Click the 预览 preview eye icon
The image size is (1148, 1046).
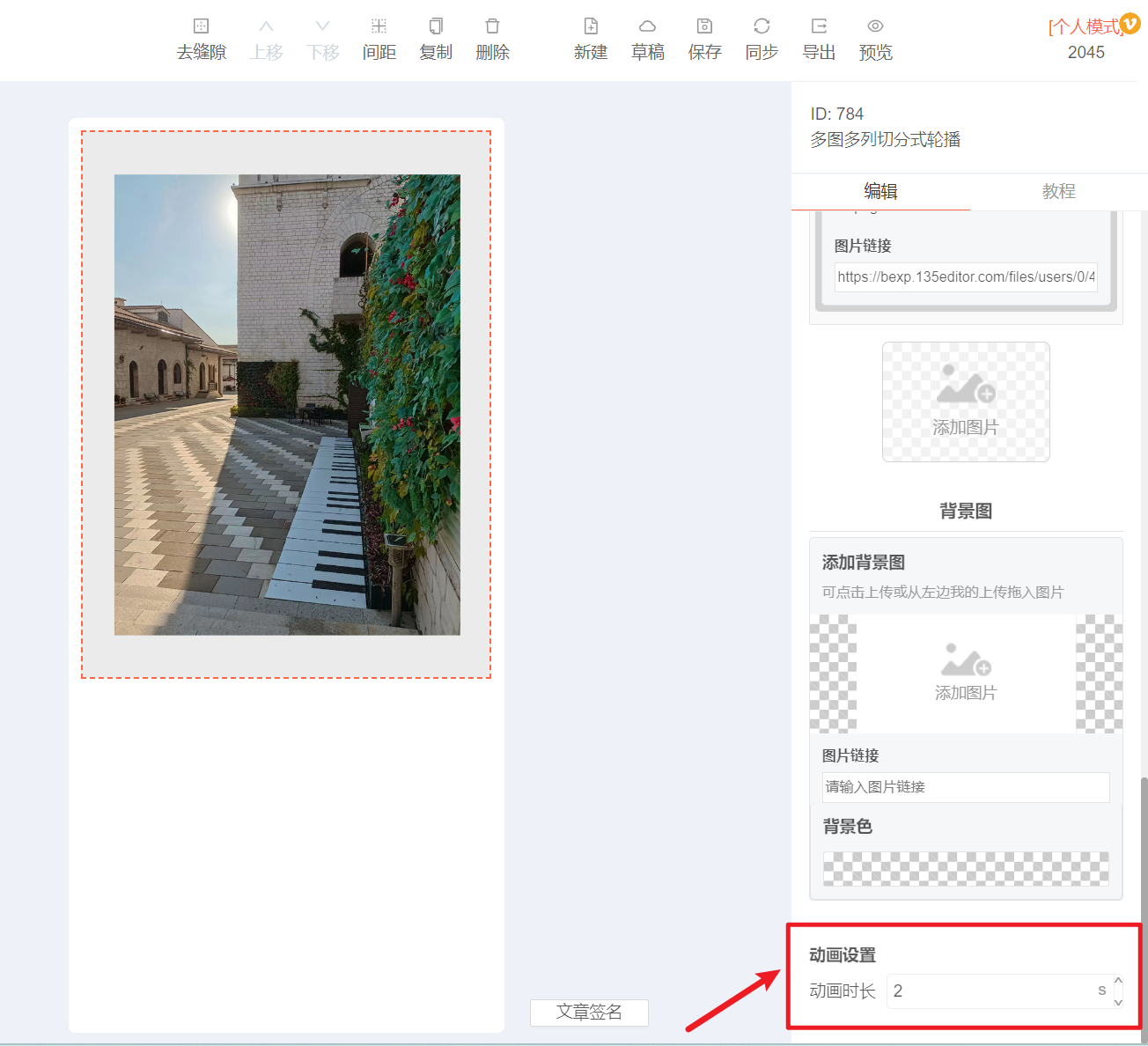pos(875,26)
